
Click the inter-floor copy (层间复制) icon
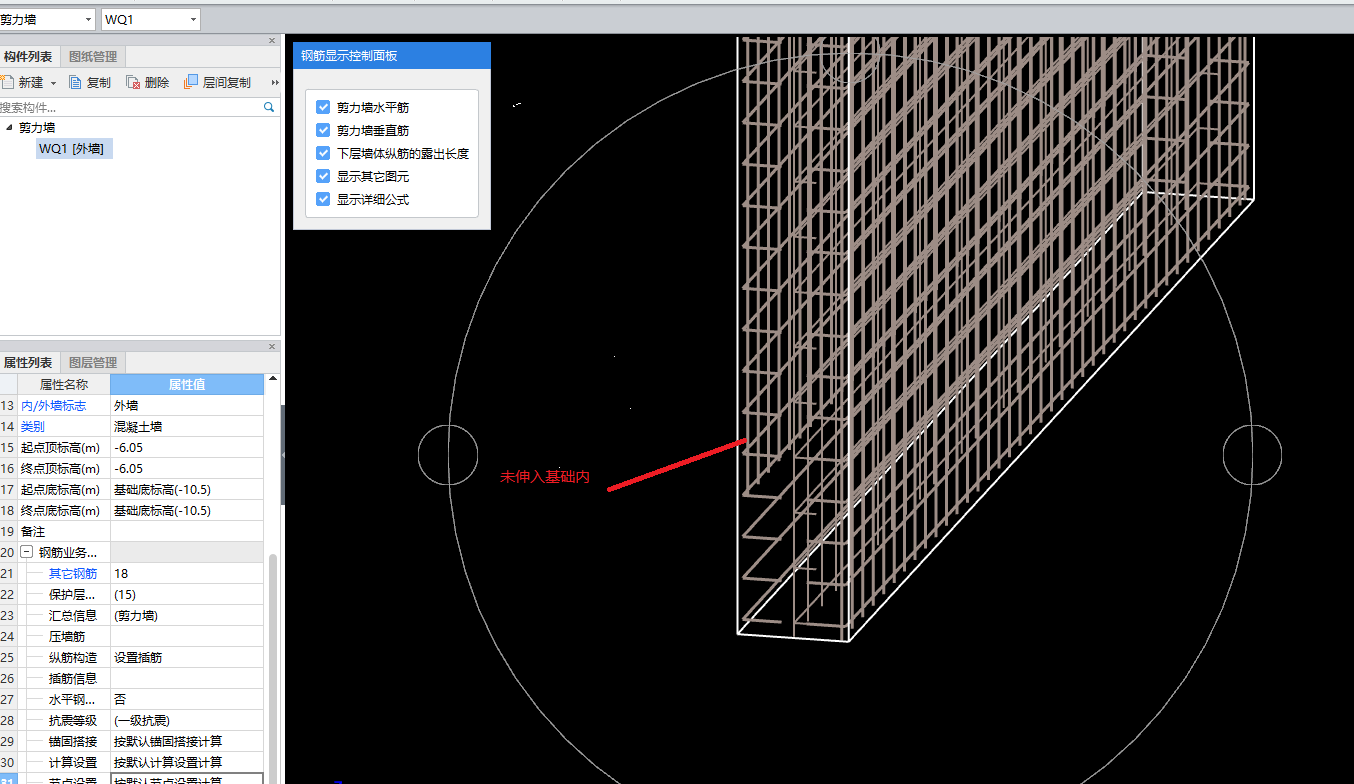(x=191, y=83)
